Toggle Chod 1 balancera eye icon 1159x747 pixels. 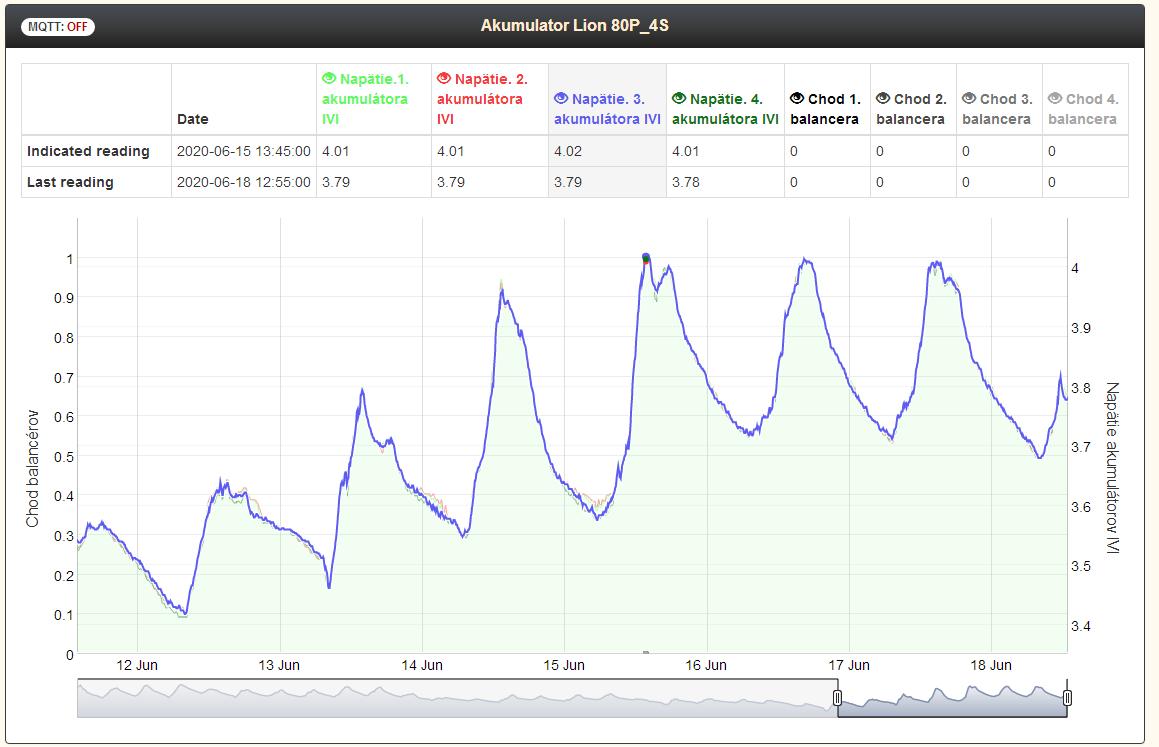[x=797, y=99]
